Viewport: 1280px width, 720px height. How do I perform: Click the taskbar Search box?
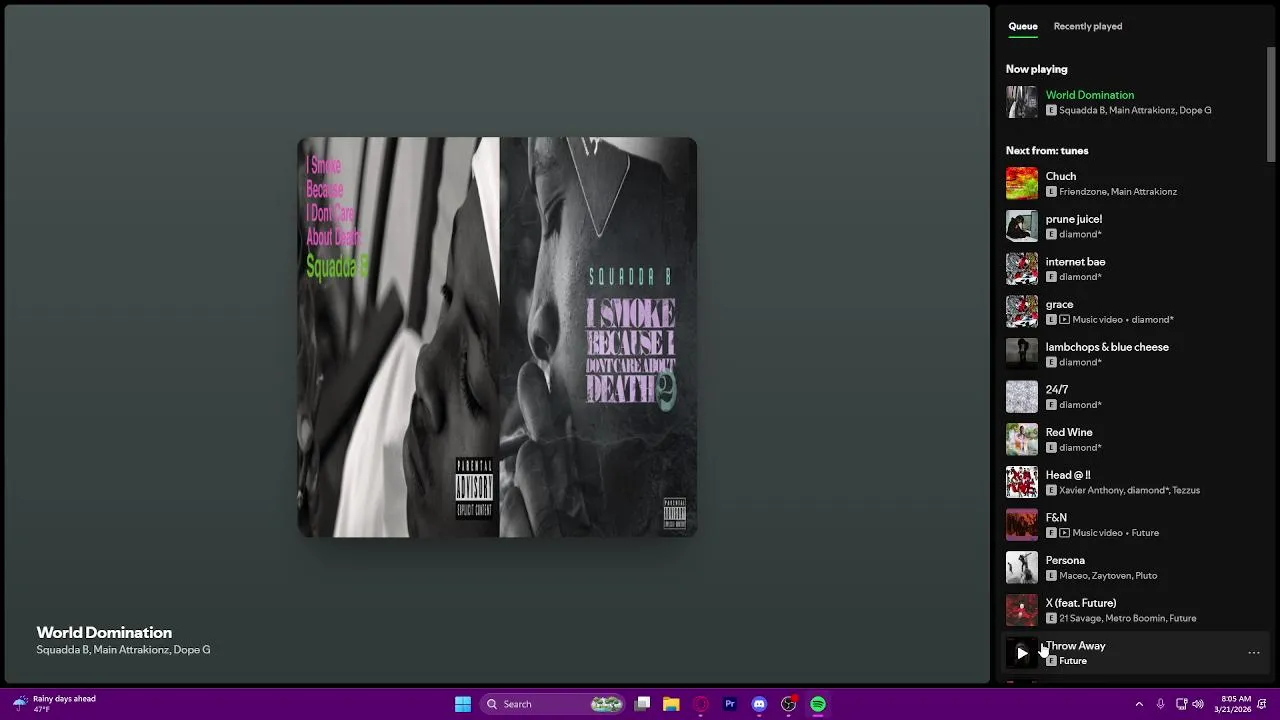[x=551, y=704]
